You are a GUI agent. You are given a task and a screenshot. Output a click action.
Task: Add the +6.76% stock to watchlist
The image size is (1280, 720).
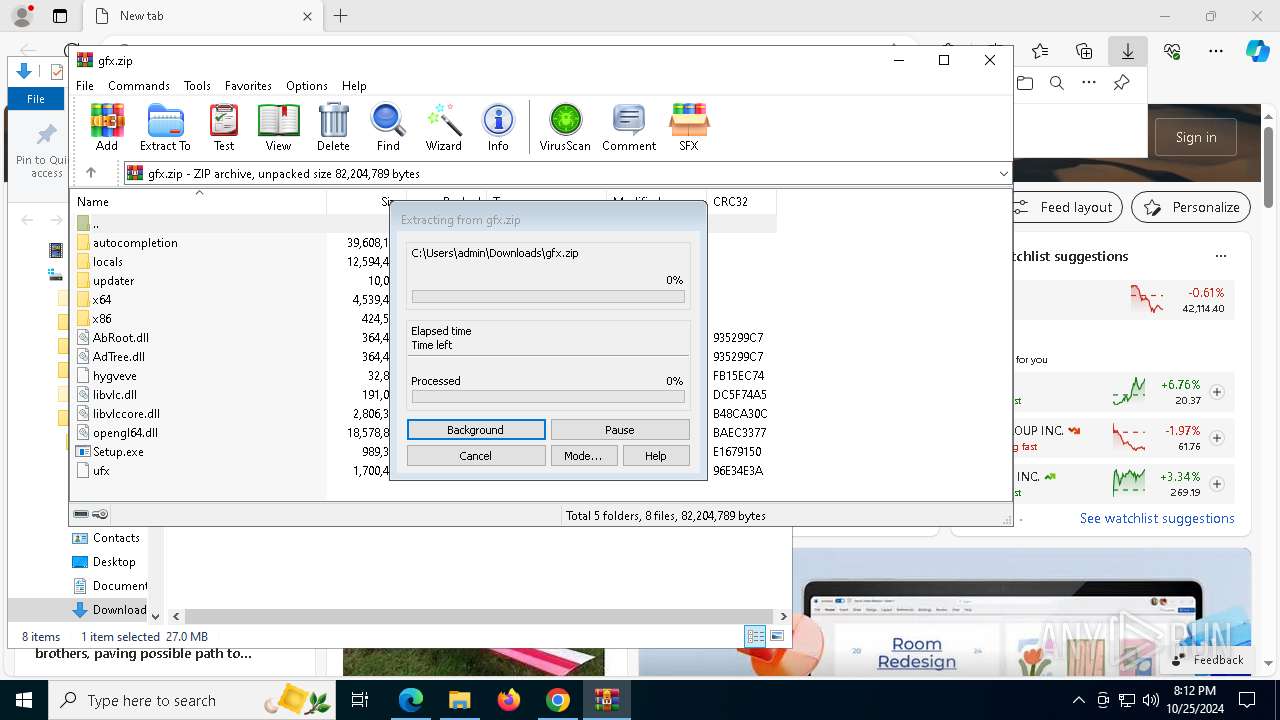pyautogui.click(x=1217, y=392)
